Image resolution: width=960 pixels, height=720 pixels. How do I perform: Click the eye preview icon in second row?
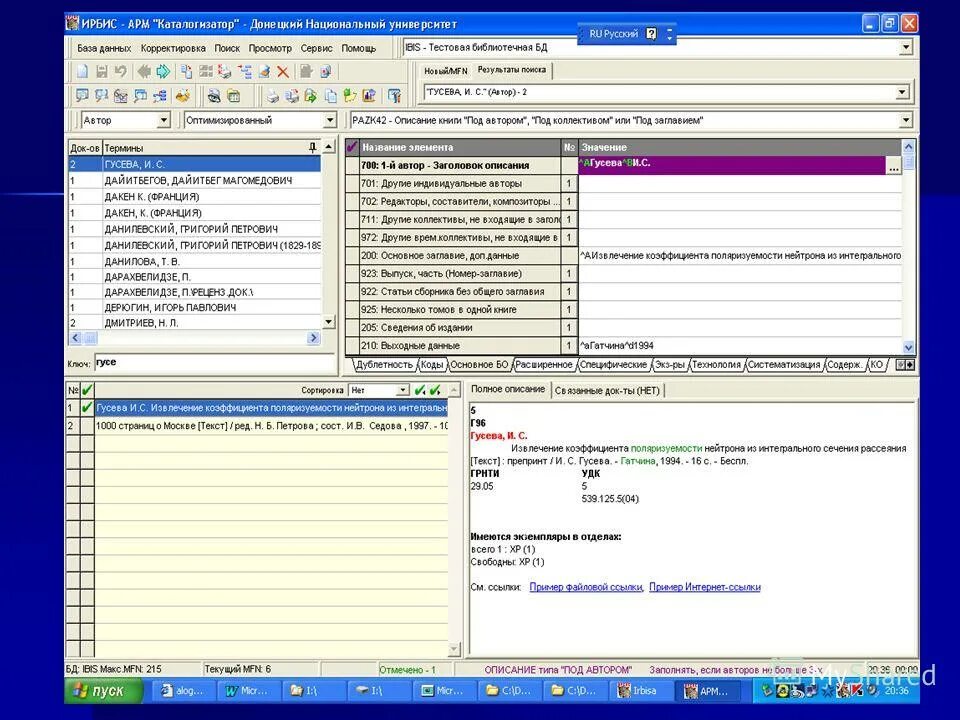pyautogui.click(x=214, y=96)
